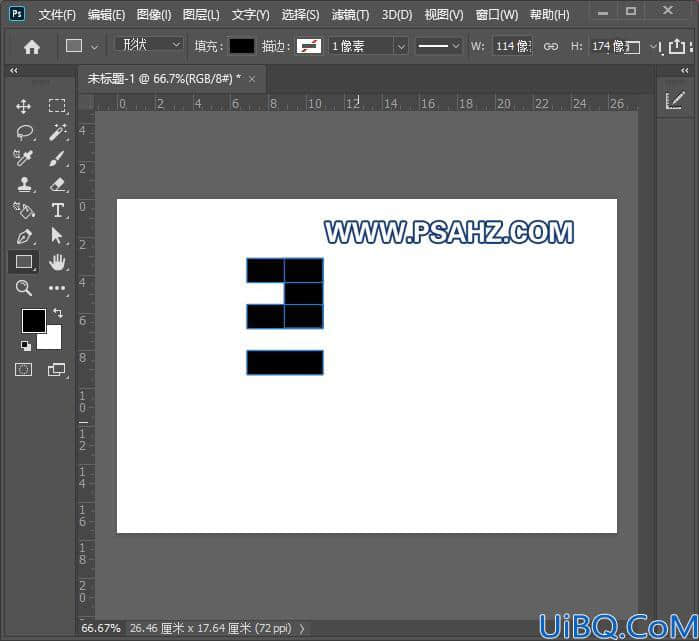Expand the right panel dock arrows
Viewport: 699px width, 641px height.
click(685, 70)
